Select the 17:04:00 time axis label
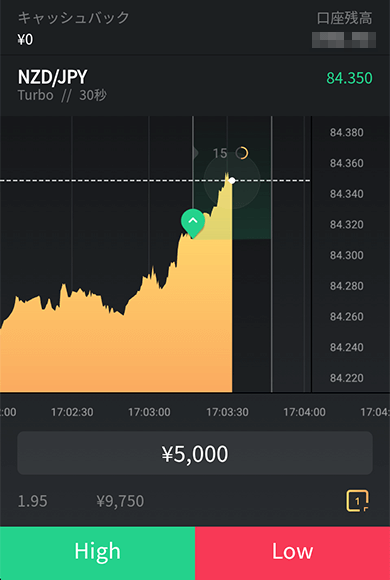 (305, 412)
